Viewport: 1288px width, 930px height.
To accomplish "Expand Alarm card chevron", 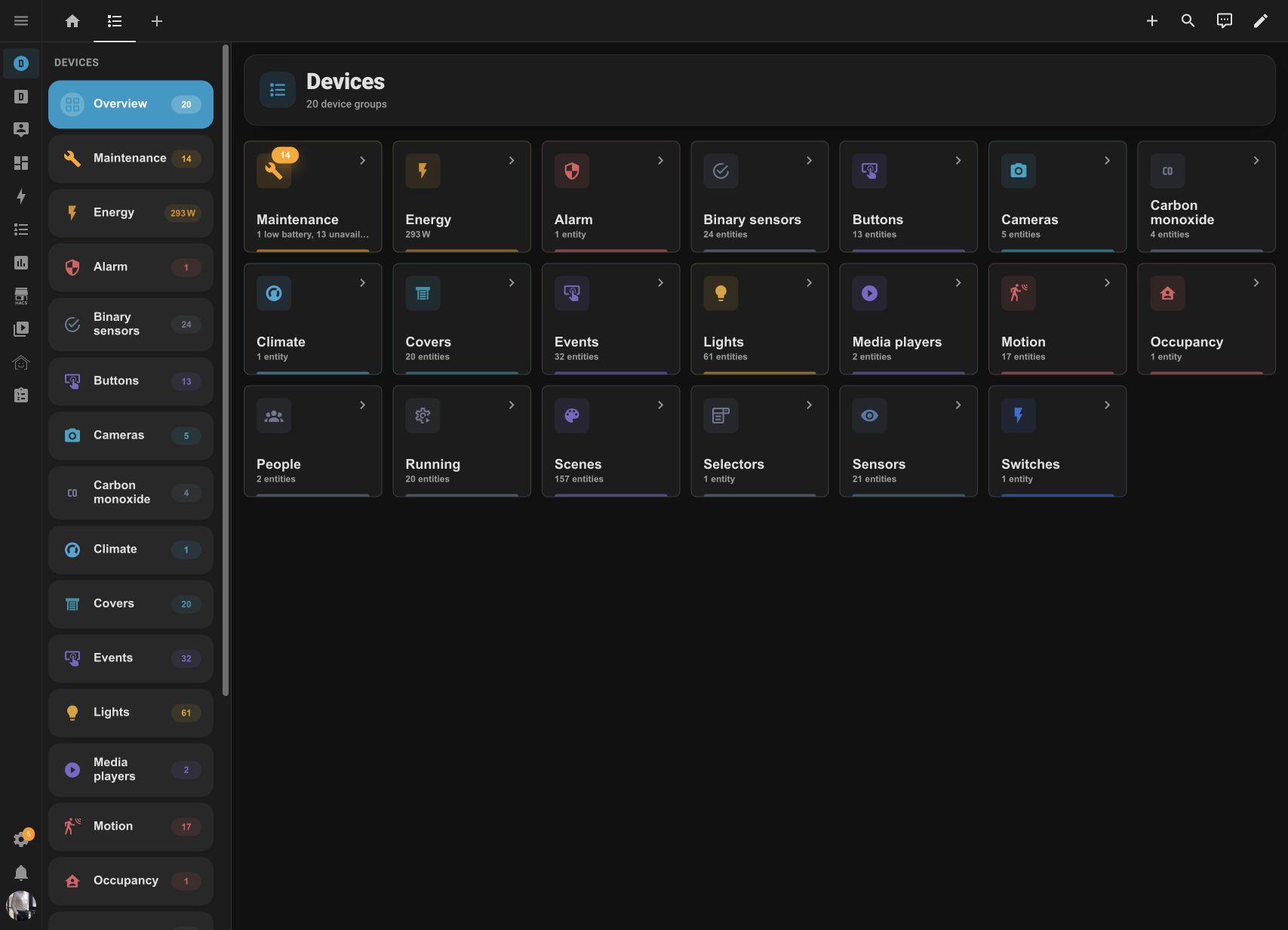I will (660, 161).
